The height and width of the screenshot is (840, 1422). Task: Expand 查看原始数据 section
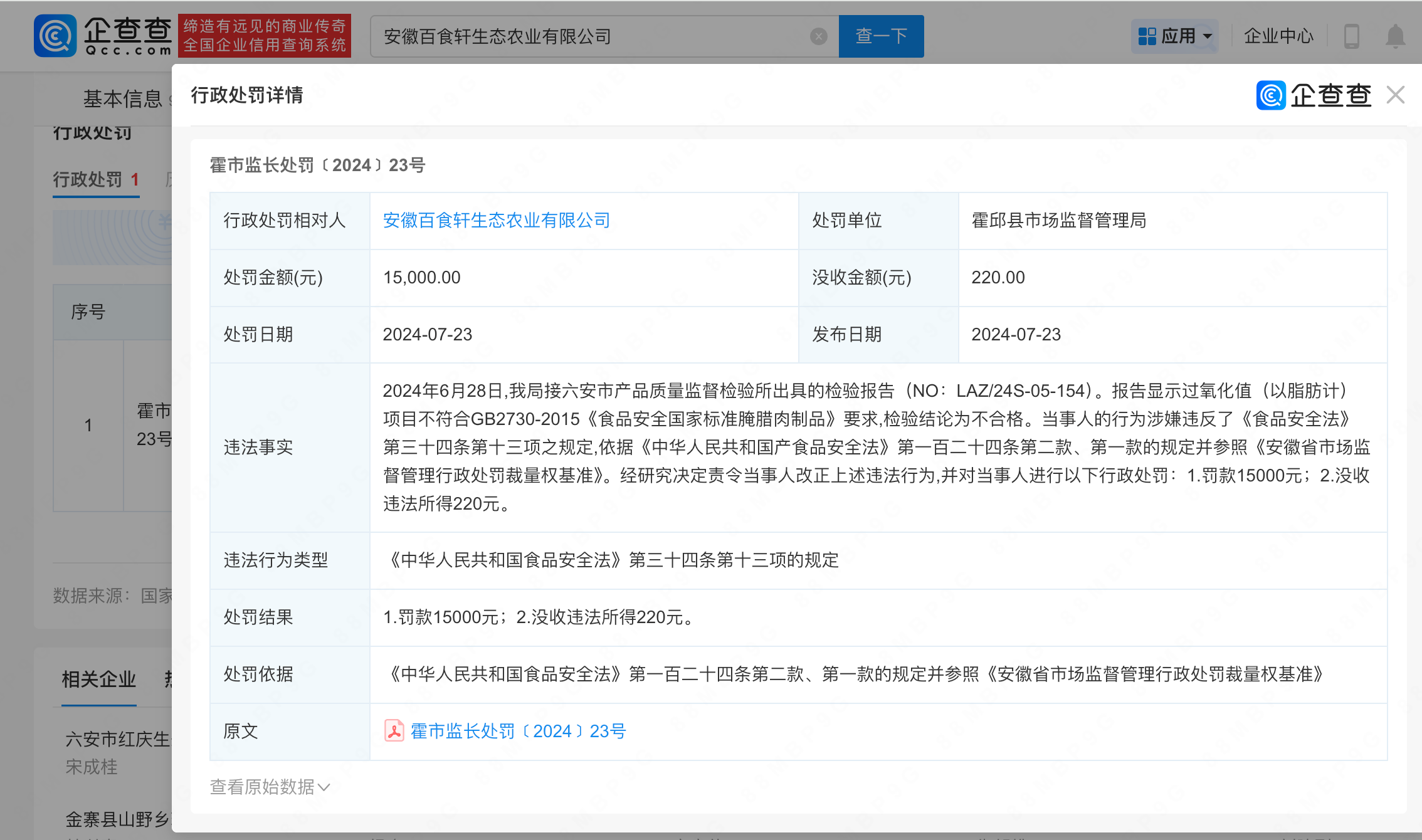pos(270,787)
